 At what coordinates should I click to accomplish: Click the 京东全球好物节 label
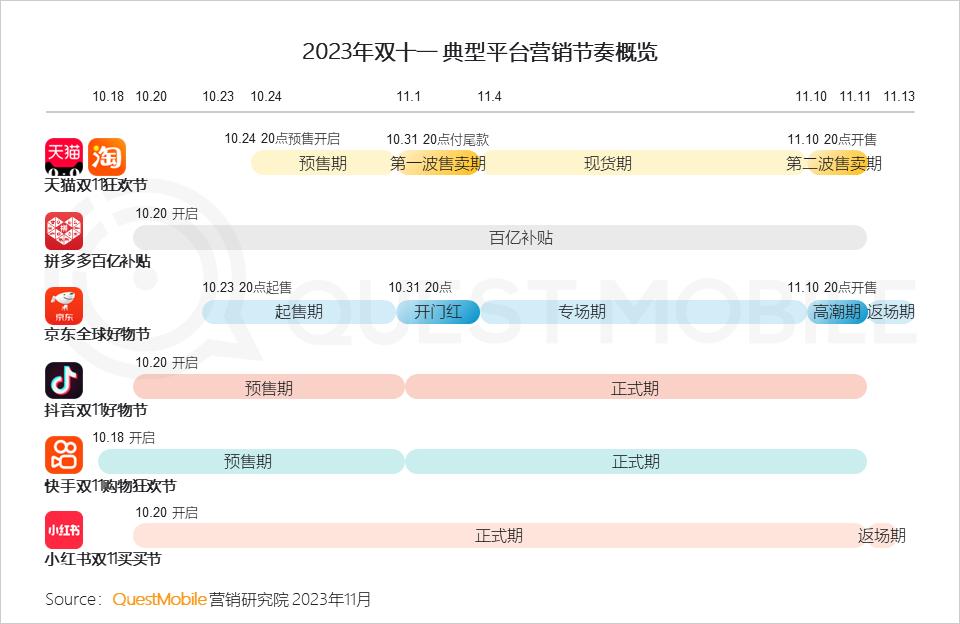pos(97,334)
